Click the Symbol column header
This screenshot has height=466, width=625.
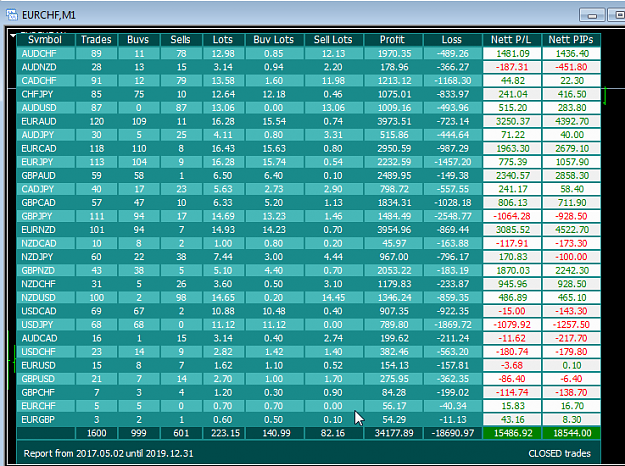point(45,40)
